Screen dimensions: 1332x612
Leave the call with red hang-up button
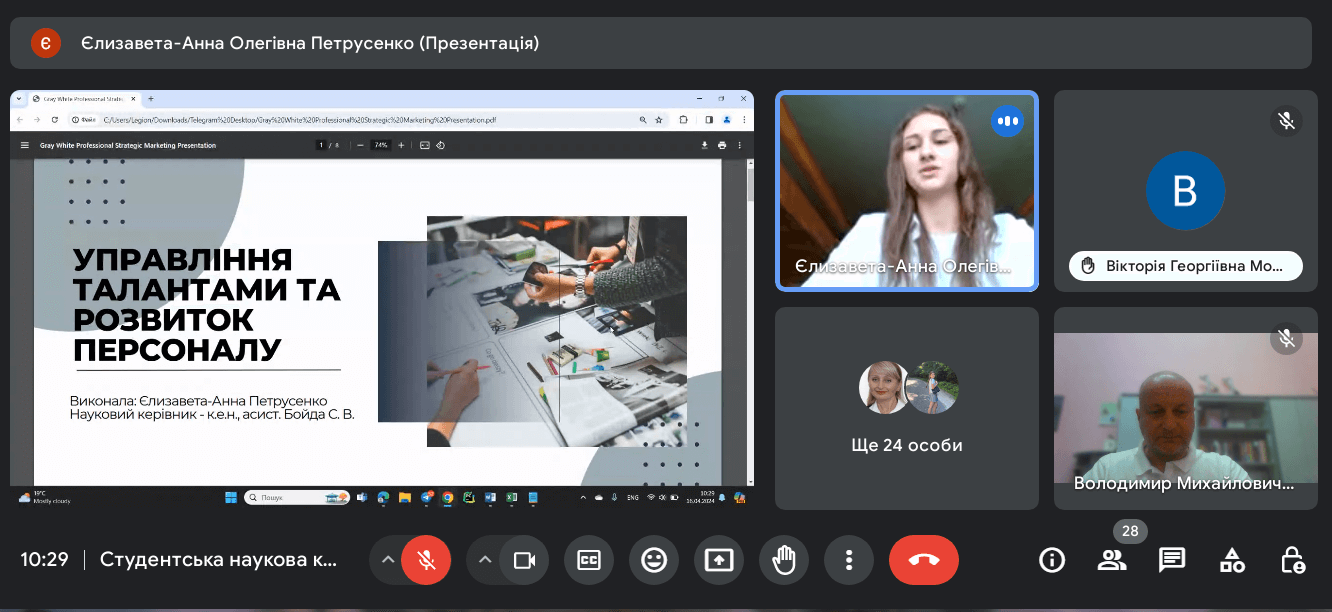pyautogui.click(x=923, y=560)
